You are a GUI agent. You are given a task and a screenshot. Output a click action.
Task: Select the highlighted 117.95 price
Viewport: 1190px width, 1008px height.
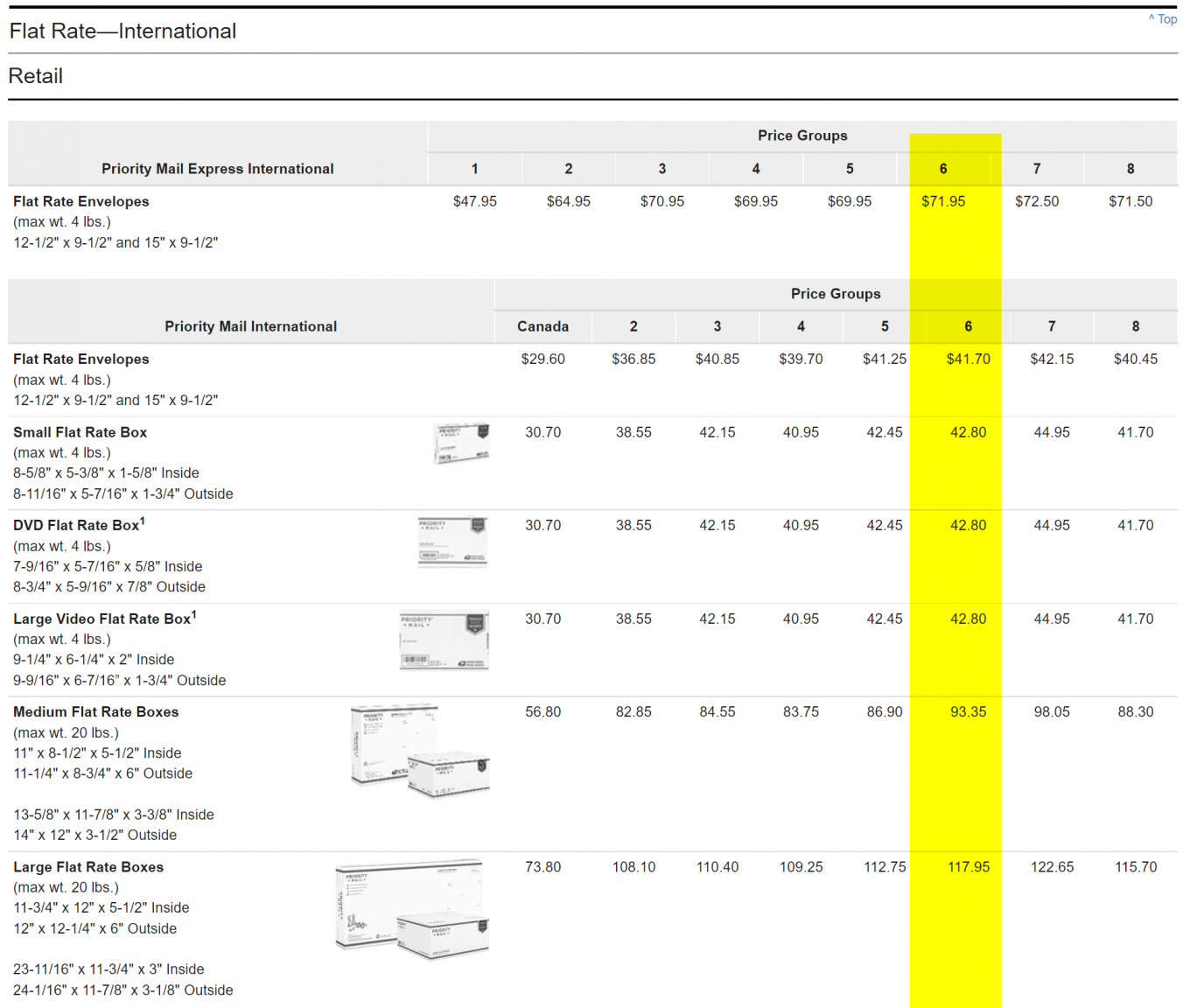969,867
